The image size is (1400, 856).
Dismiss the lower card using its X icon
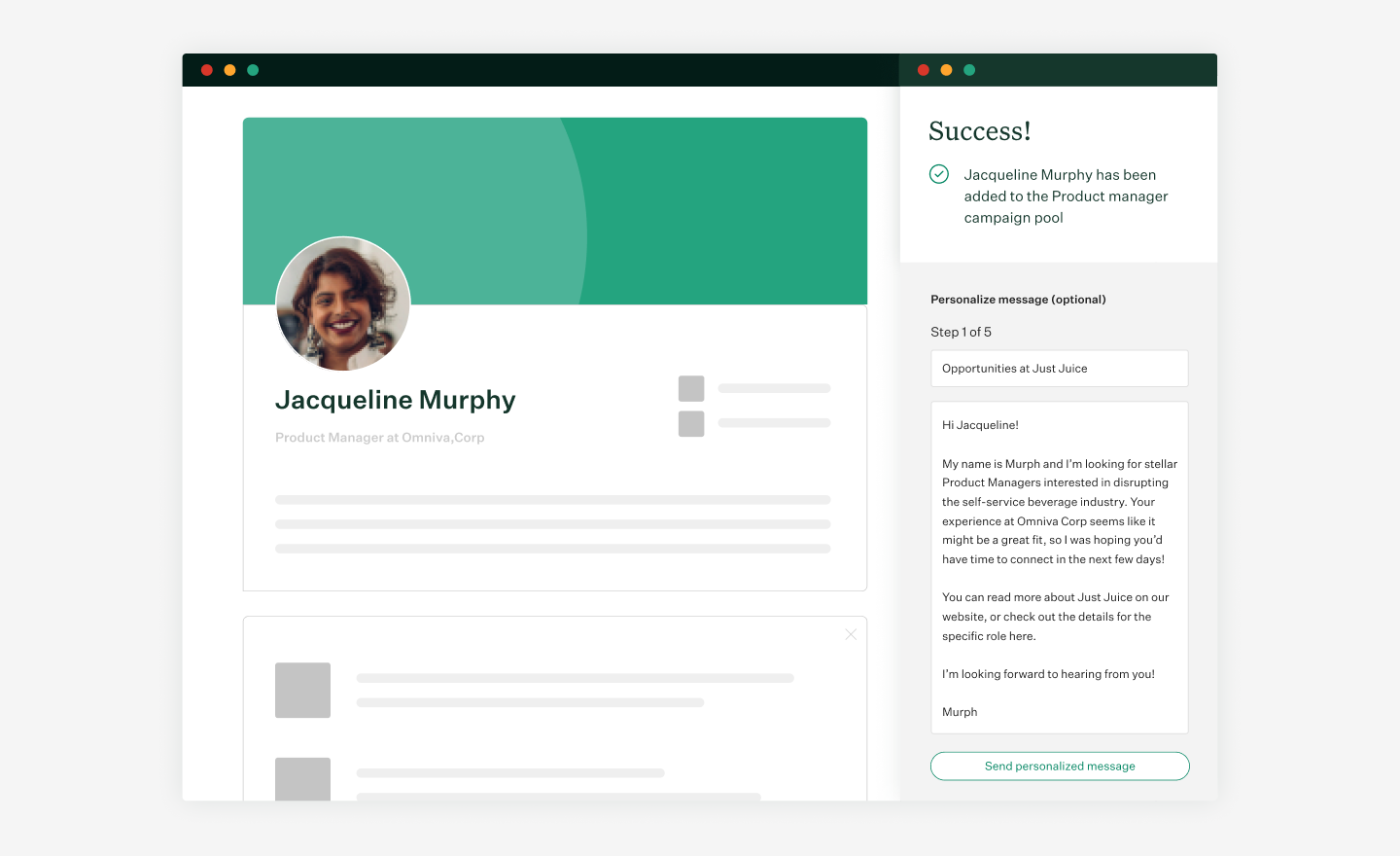click(851, 633)
